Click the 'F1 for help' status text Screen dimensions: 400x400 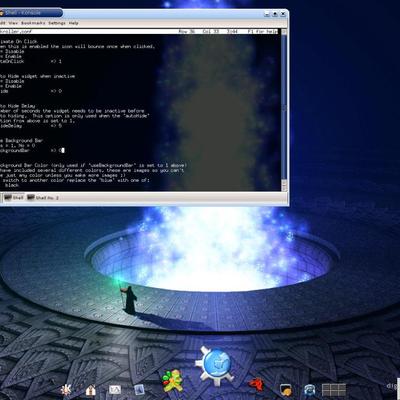click(x=262, y=31)
